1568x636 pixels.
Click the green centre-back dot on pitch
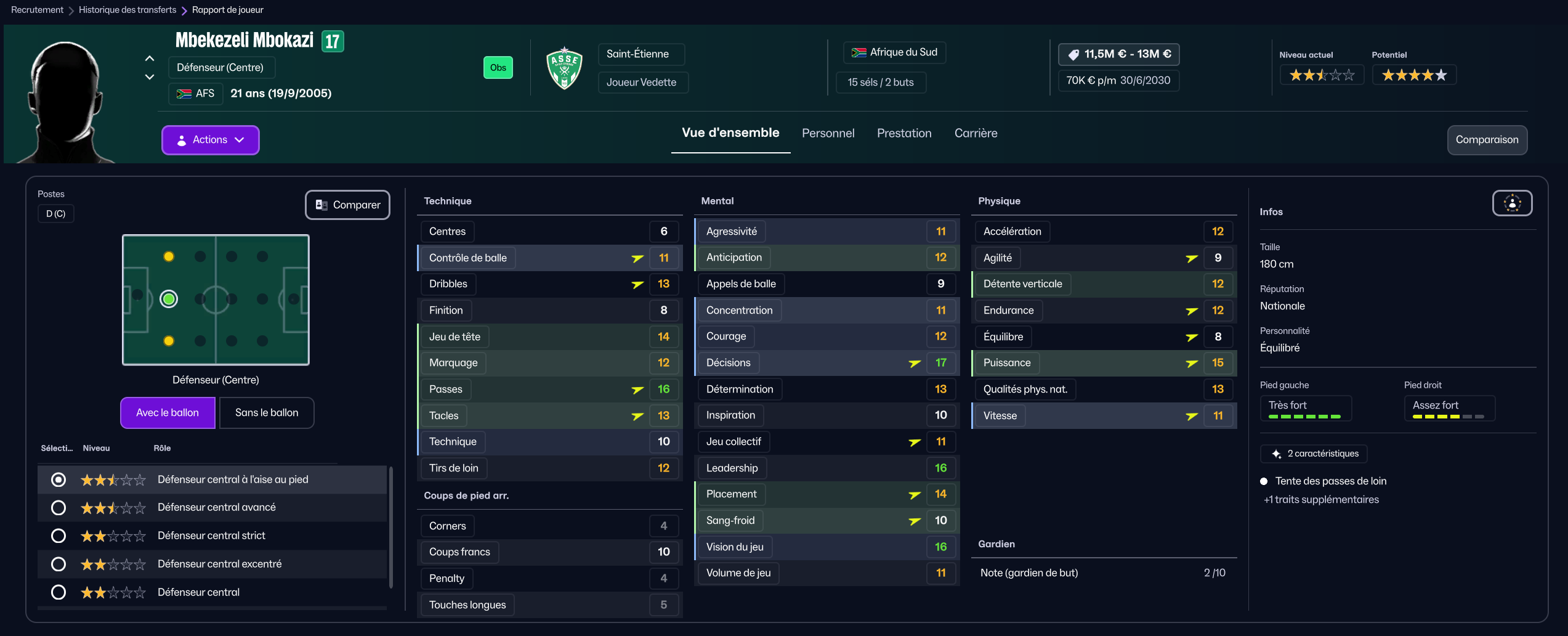[169, 299]
